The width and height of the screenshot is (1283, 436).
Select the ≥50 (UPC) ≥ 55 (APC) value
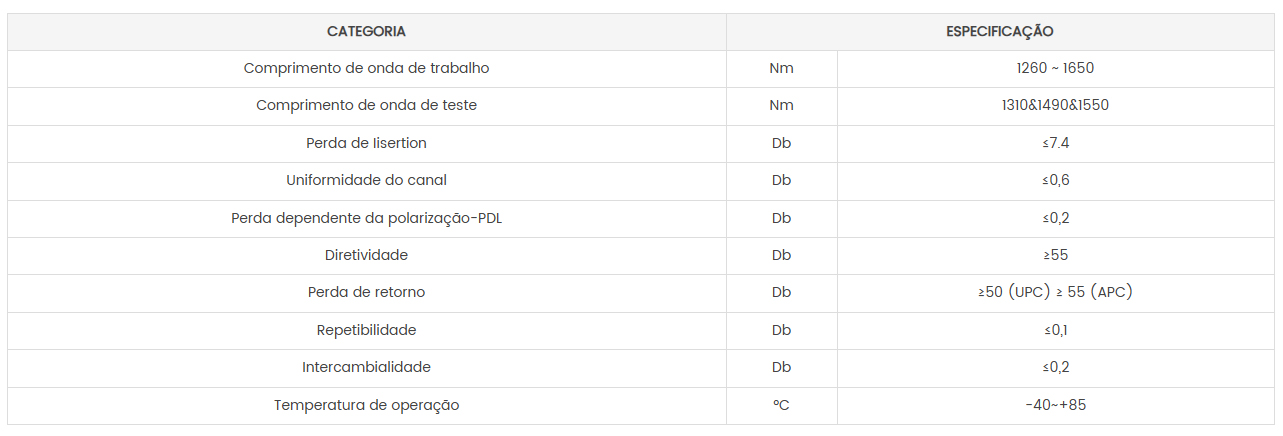(x=1056, y=293)
